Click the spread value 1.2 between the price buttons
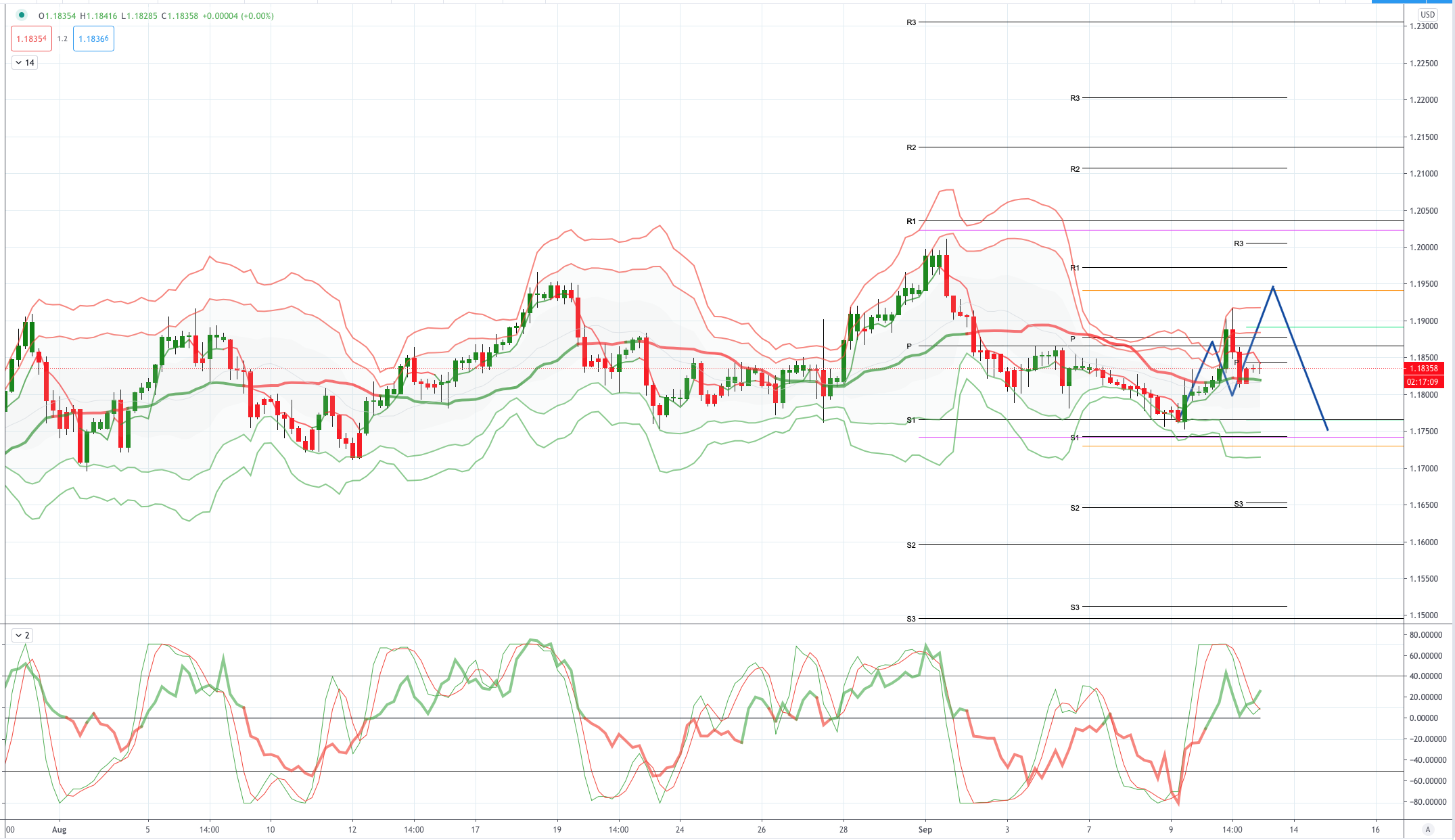The height and width of the screenshot is (840, 1455). point(62,39)
